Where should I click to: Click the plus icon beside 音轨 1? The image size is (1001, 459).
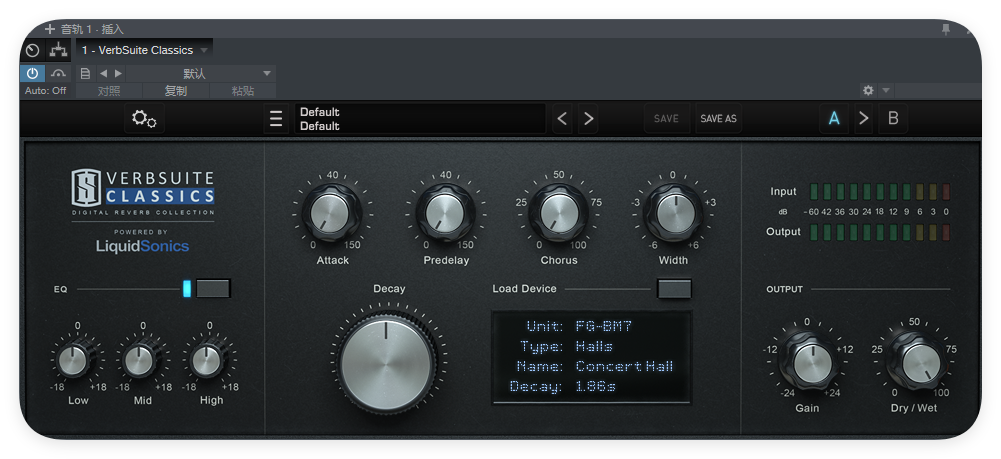(x=50, y=29)
